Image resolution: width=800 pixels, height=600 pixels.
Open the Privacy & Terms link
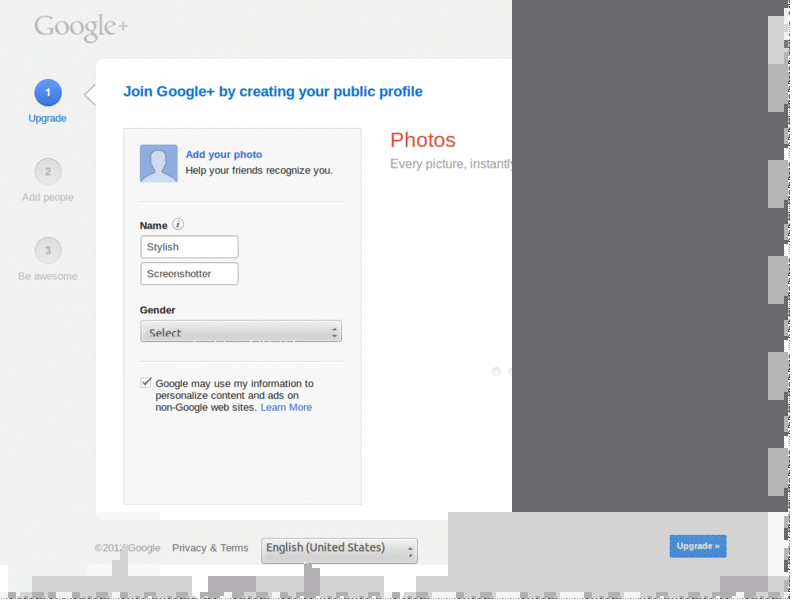click(210, 548)
